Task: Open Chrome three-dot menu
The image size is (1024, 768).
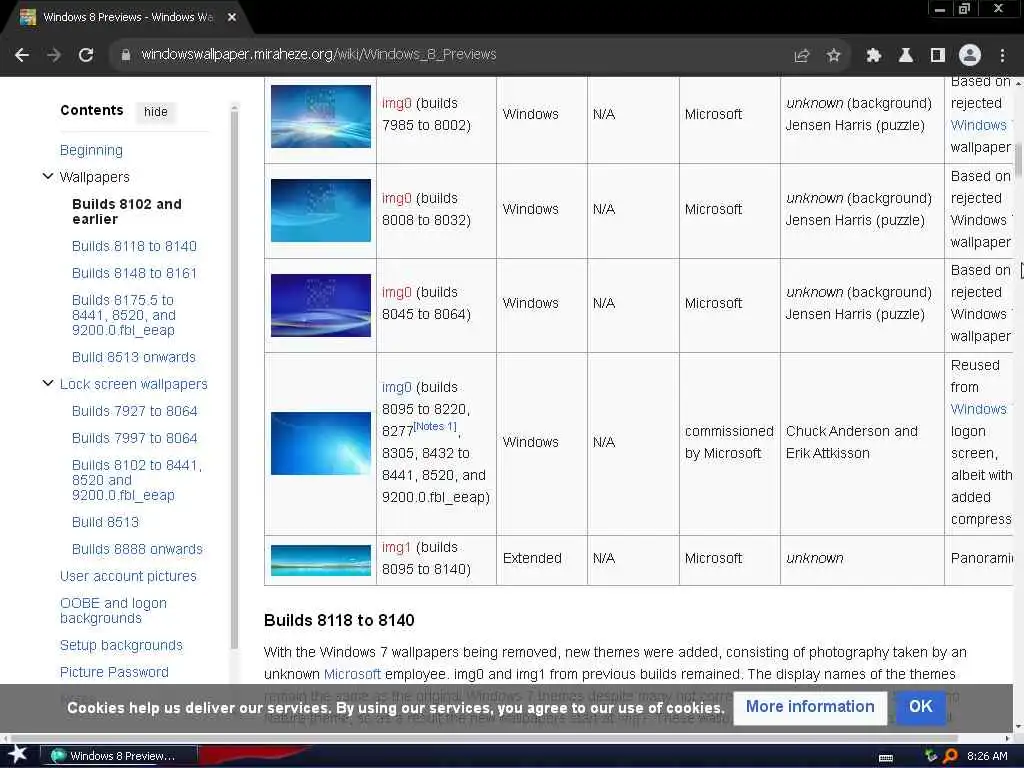Action: tap(1002, 56)
